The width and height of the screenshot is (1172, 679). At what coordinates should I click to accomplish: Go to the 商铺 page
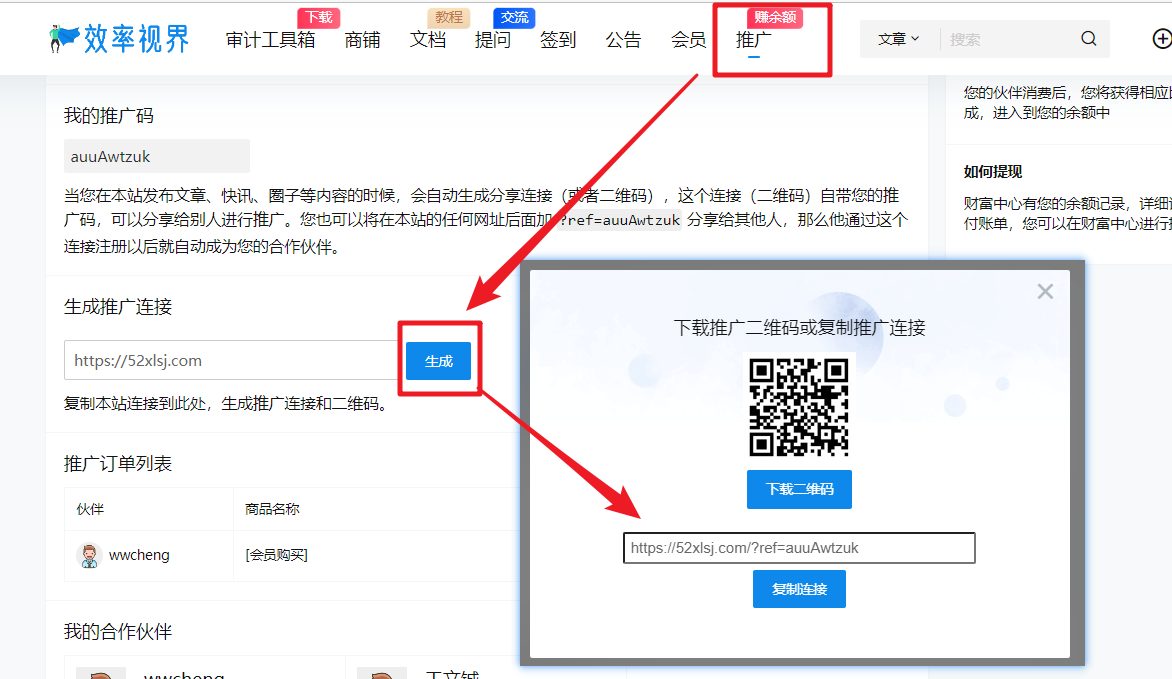pyautogui.click(x=363, y=40)
